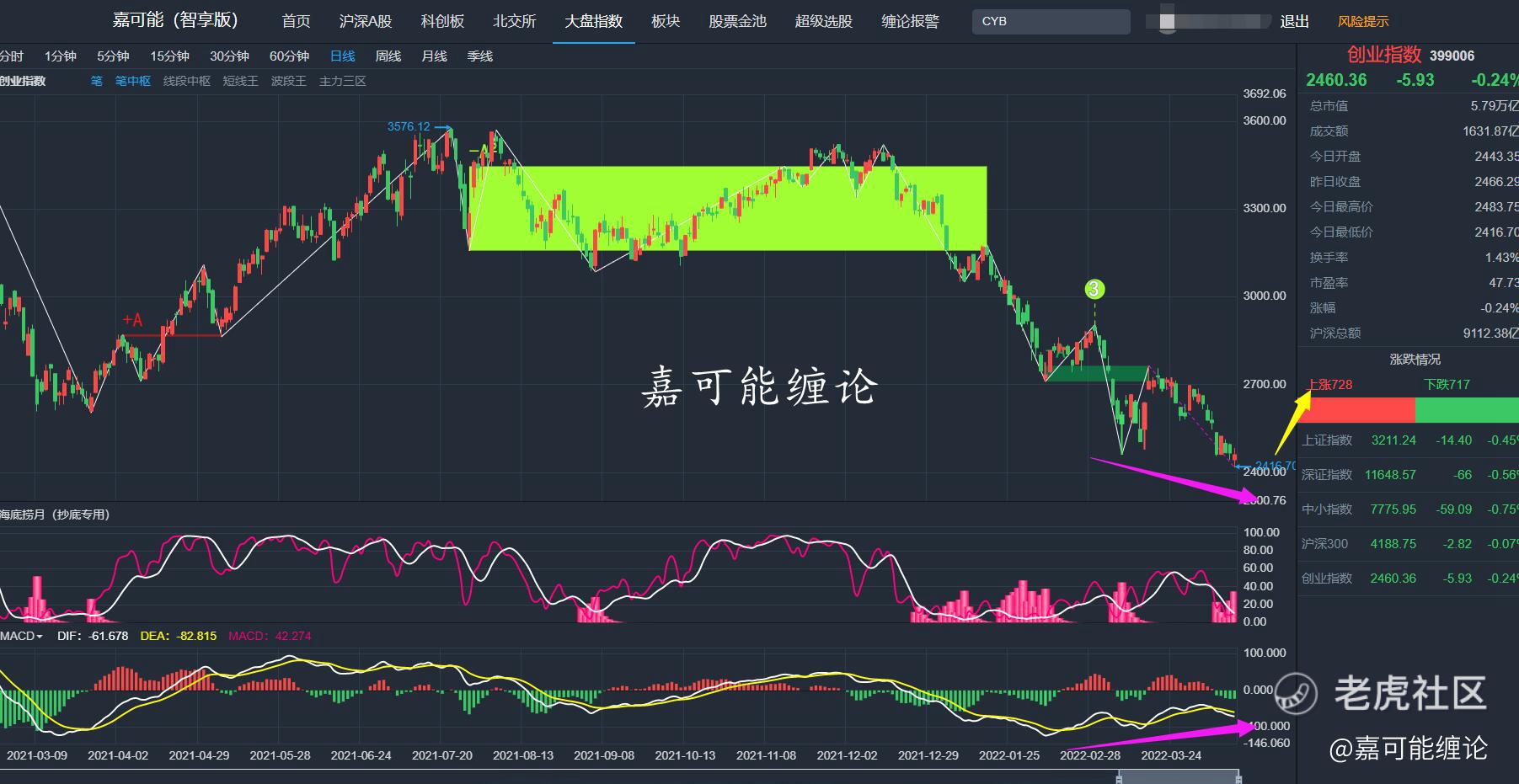Select the 大盘指数 tab
This screenshot has height=784, width=1519.
tap(594, 21)
